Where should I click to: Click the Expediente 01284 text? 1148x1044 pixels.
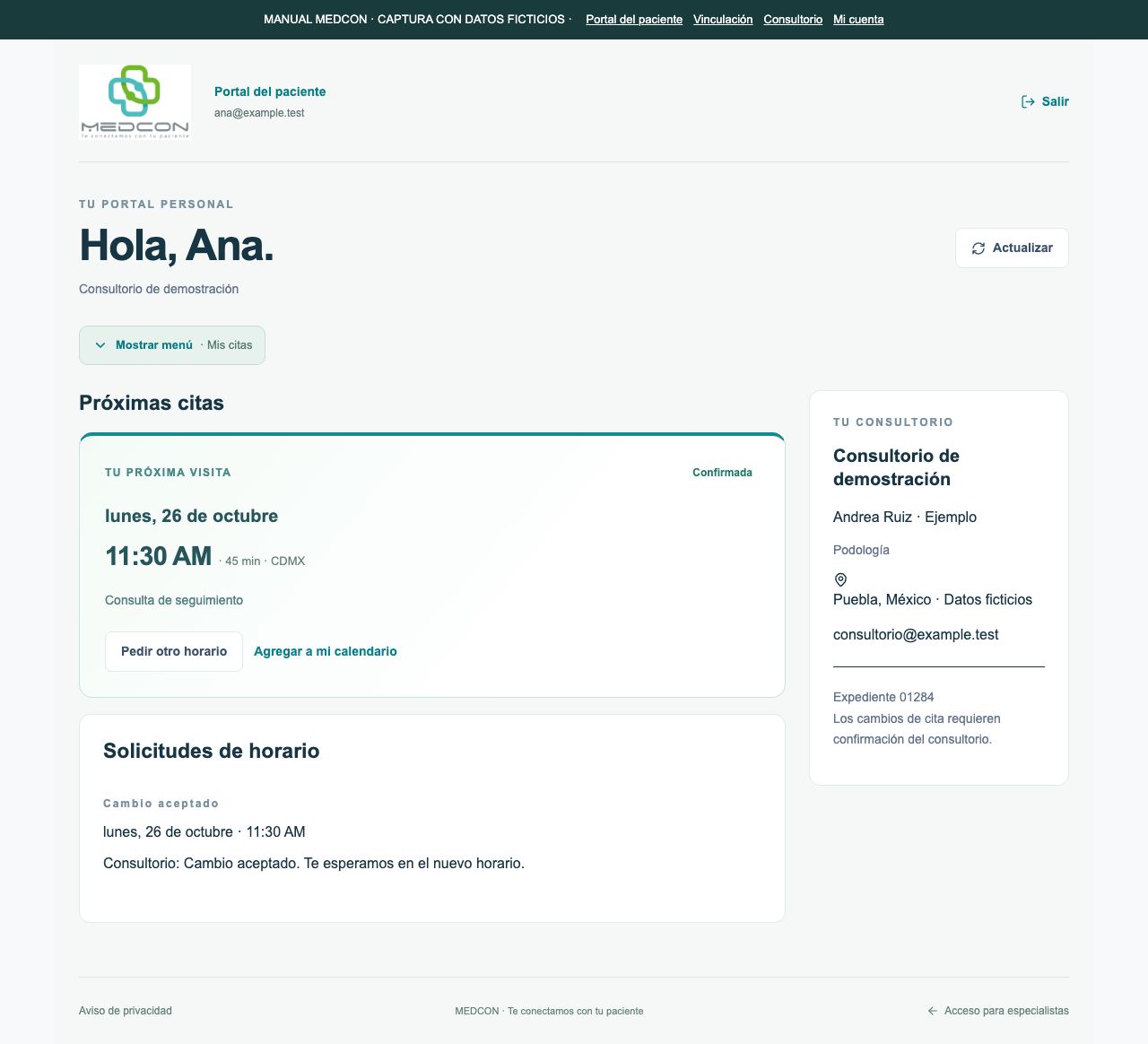pos(883,697)
